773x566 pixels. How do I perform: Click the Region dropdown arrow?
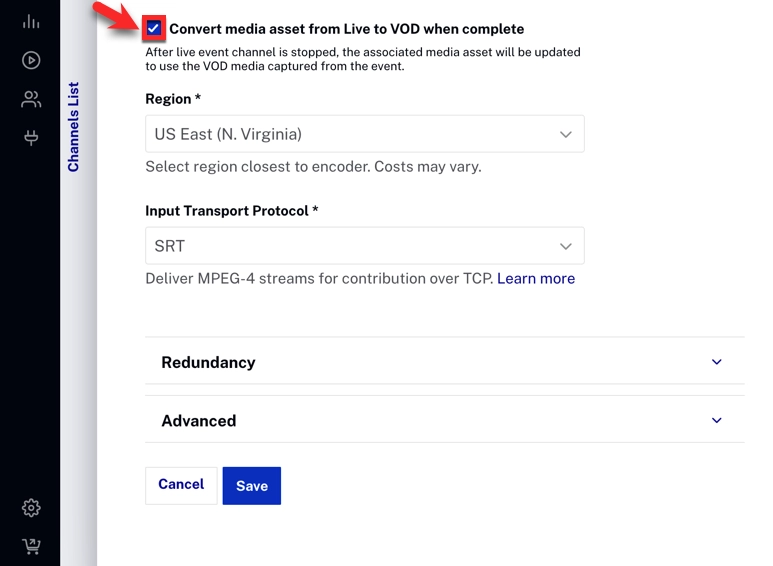coord(565,134)
